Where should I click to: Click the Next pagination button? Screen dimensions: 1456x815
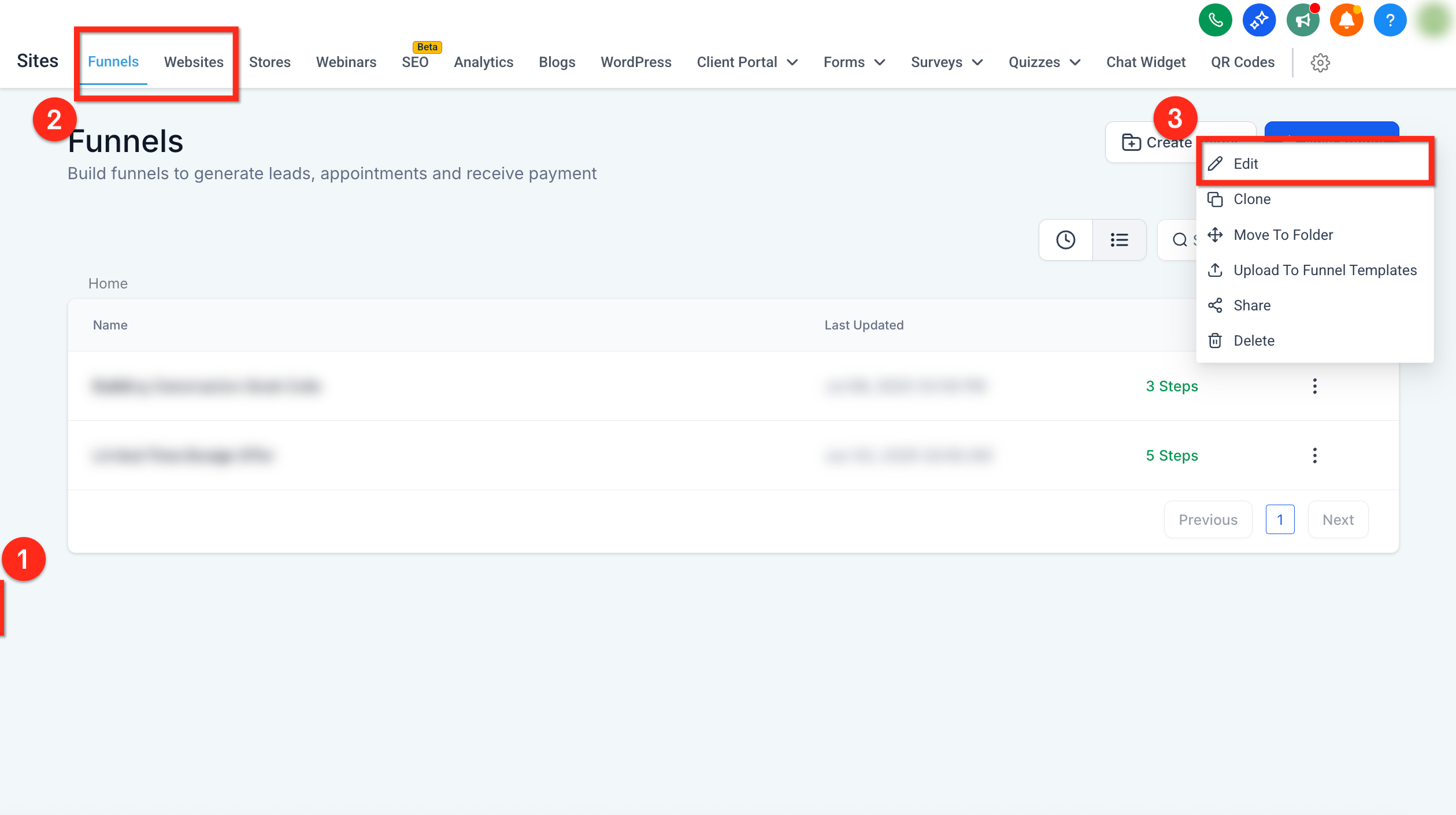pyautogui.click(x=1338, y=520)
